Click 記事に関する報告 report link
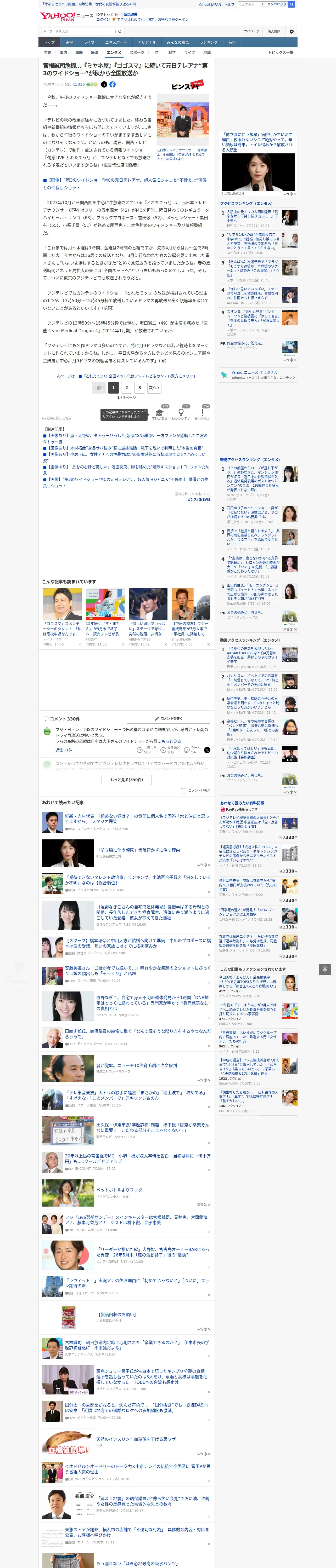This screenshot has width=336, height=1568. click(x=57, y=418)
